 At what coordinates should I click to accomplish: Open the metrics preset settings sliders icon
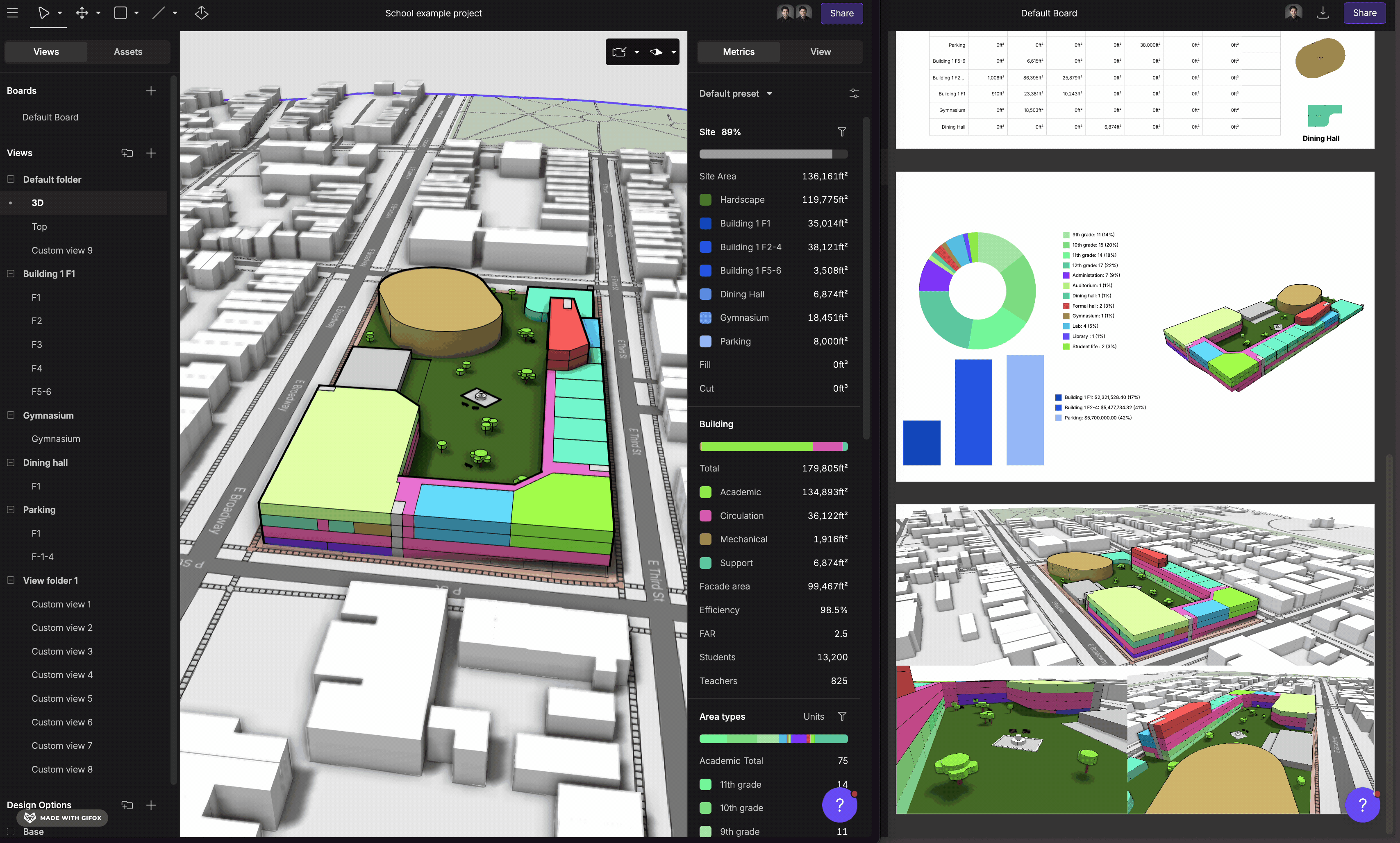click(x=854, y=93)
